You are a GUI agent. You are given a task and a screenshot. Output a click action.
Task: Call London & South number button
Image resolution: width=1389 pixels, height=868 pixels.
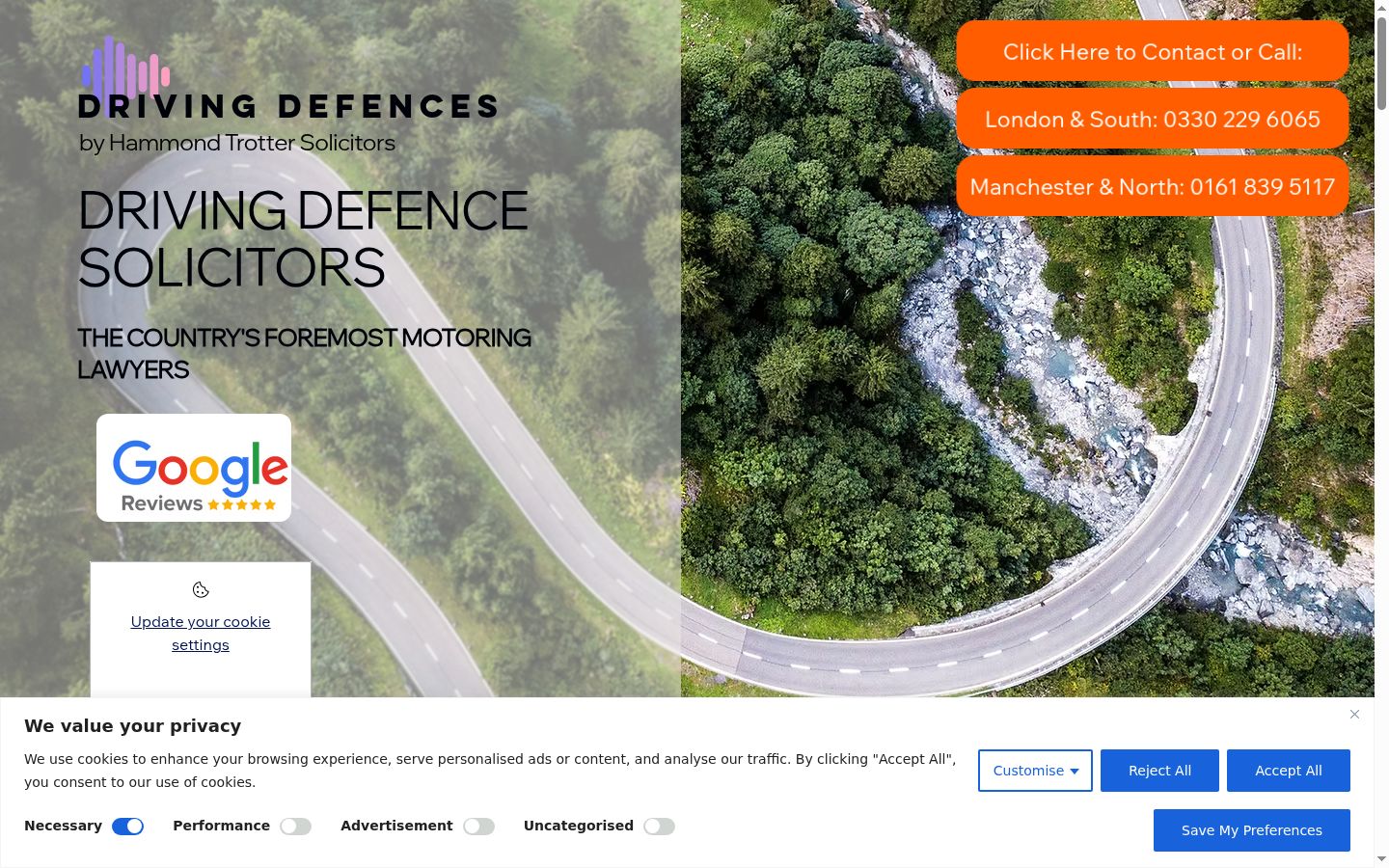1153,119
